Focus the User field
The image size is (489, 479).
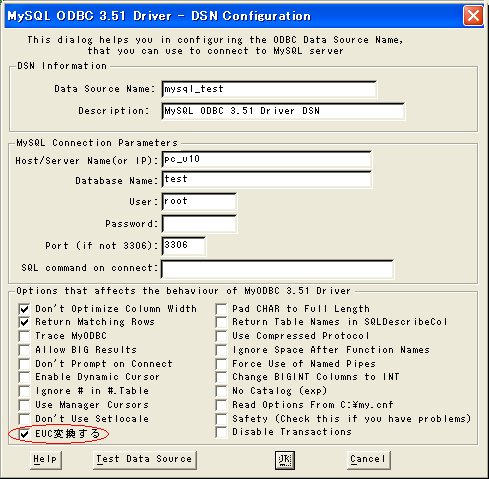click(x=199, y=201)
